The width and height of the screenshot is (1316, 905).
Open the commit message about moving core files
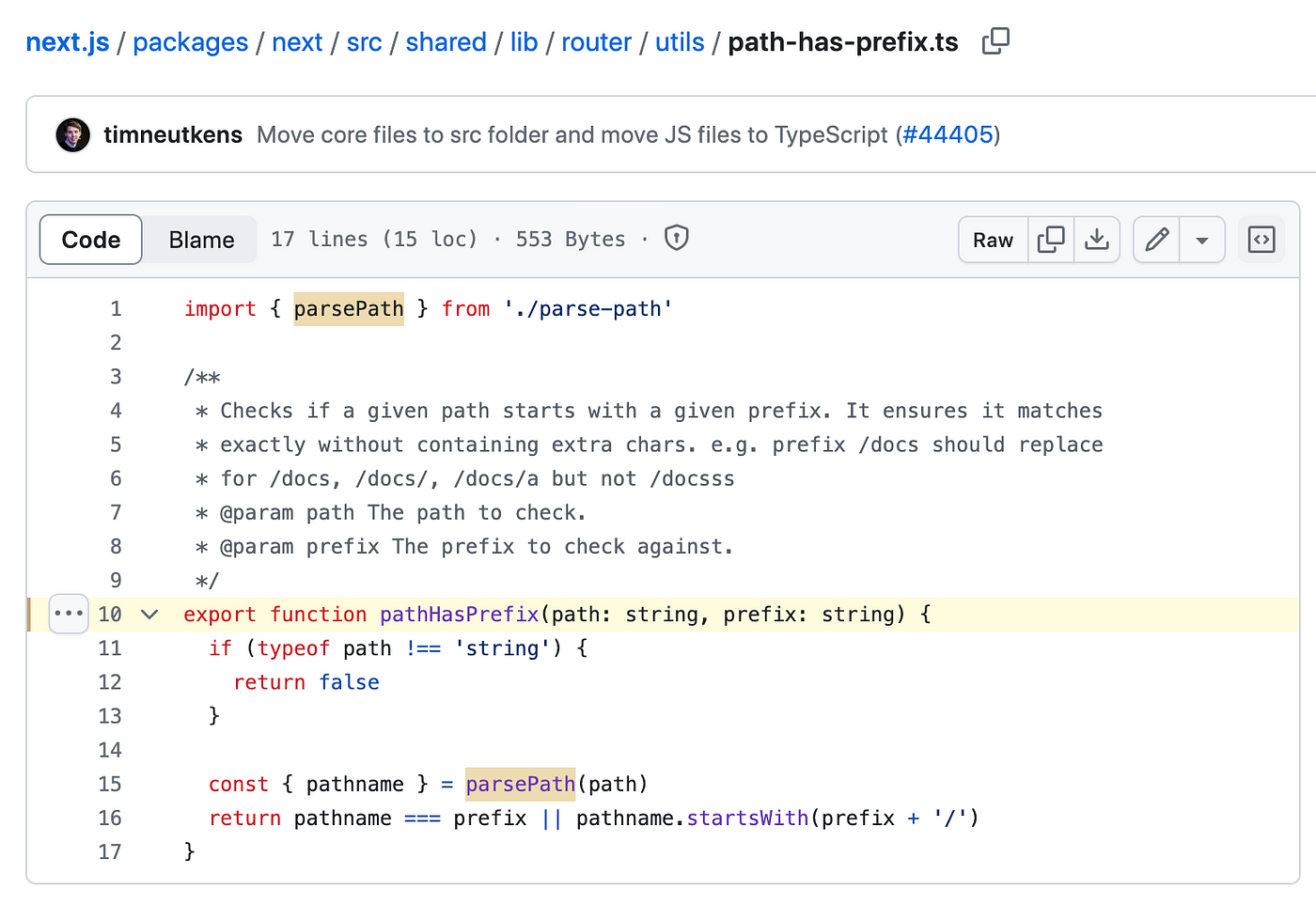(572, 135)
